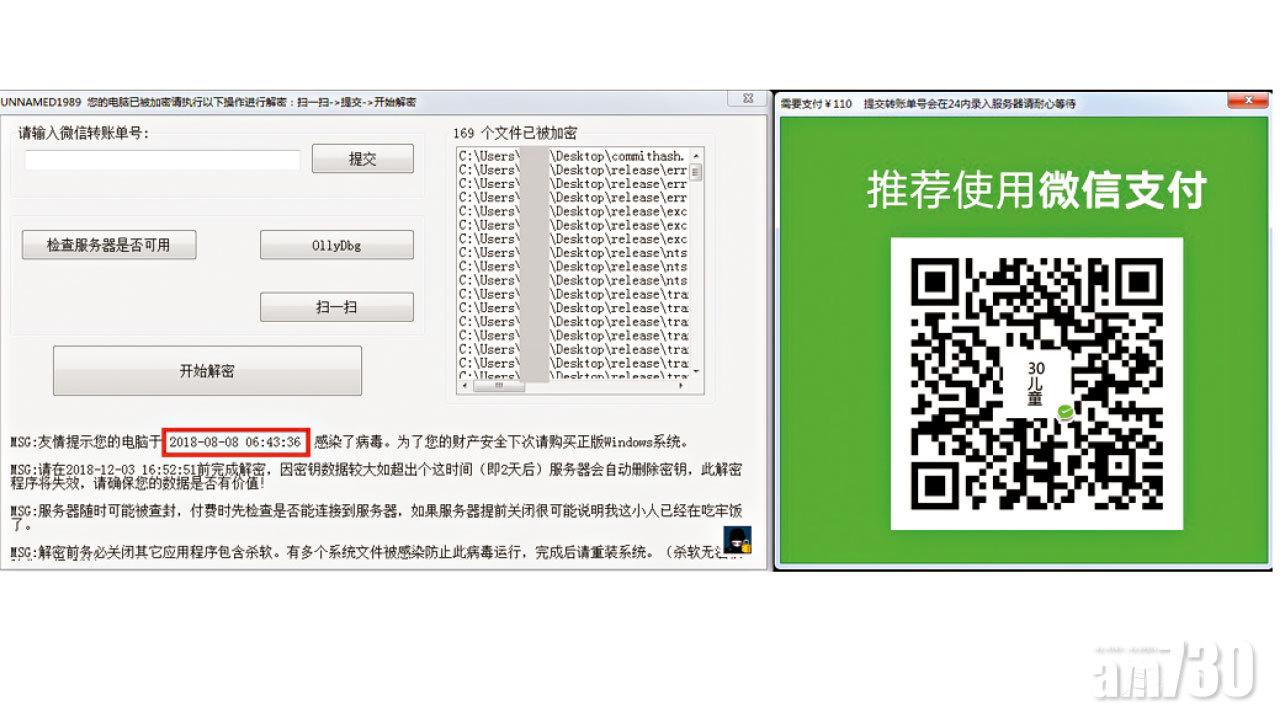Start decryption with the 开始解密 button
Screen dimensions: 1280x720
click(208, 370)
